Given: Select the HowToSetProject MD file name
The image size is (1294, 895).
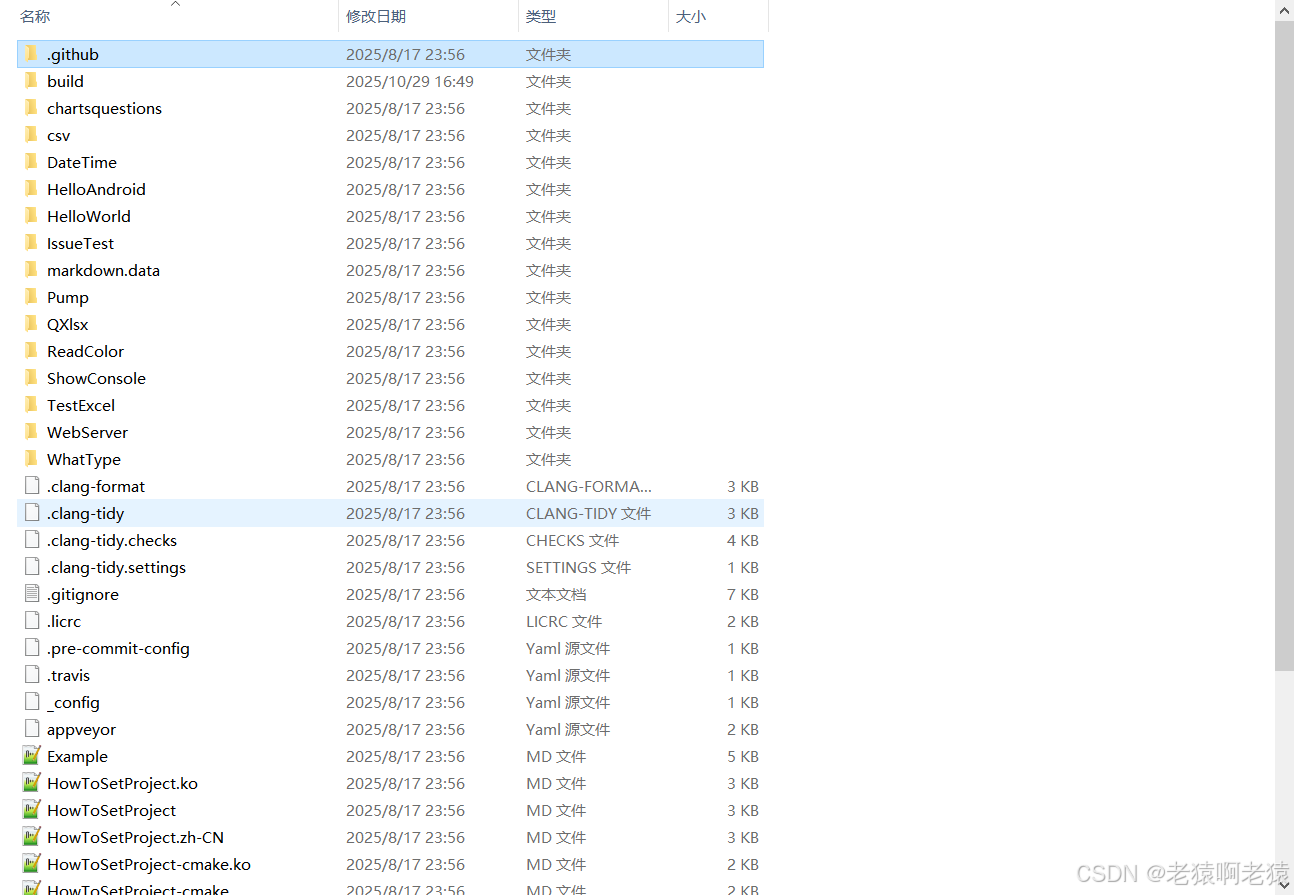Looking at the screenshot, I should (x=112, y=810).
